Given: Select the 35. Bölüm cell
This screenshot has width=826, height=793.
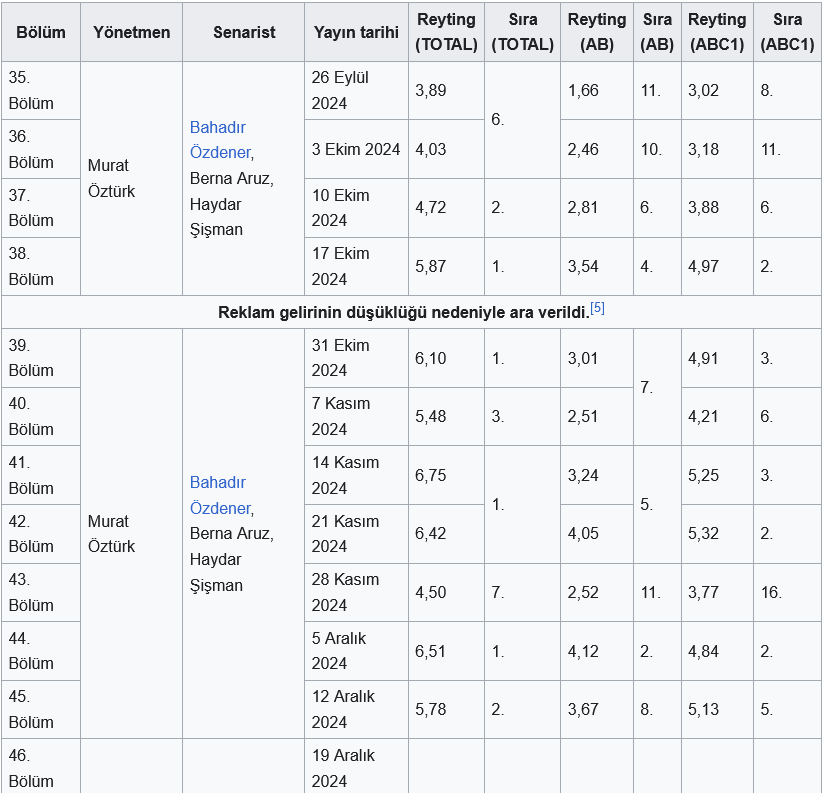Looking at the screenshot, I should point(41,91).
